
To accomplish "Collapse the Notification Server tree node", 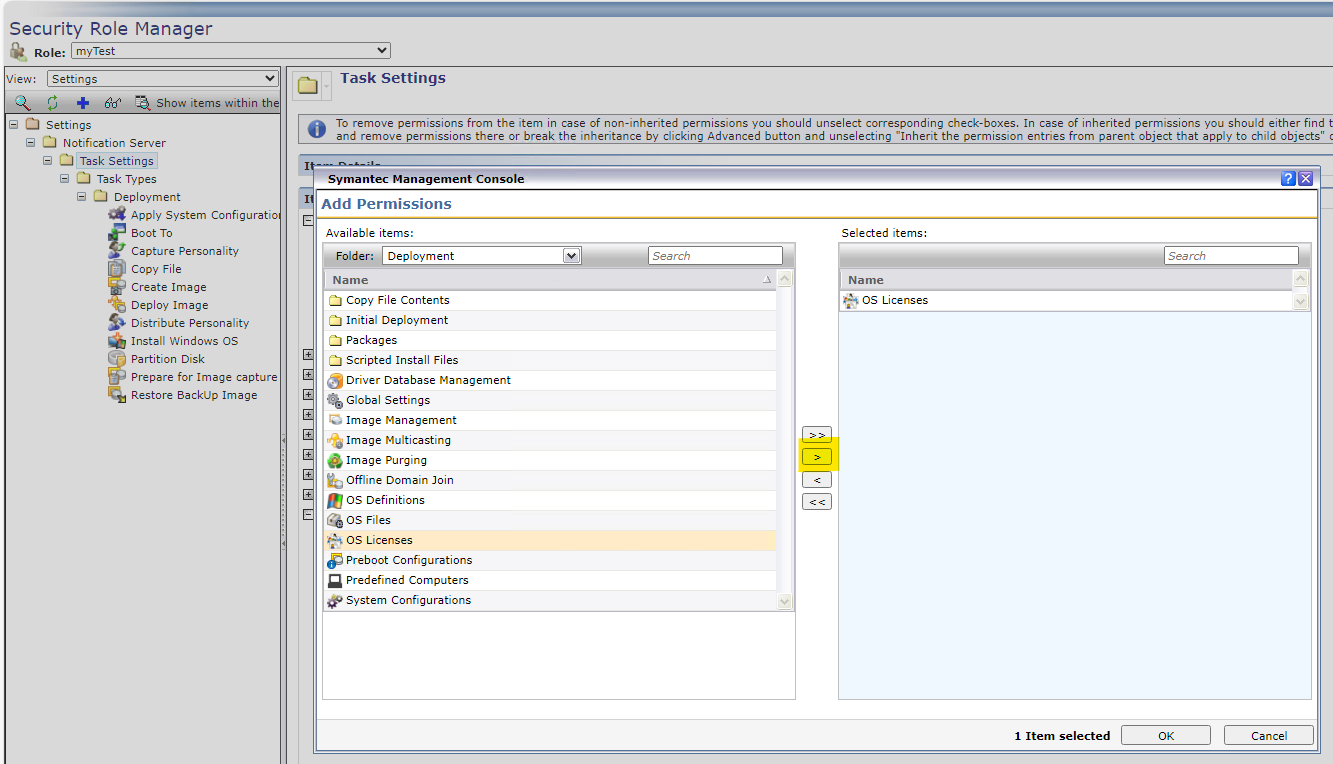I will (31, 143).
